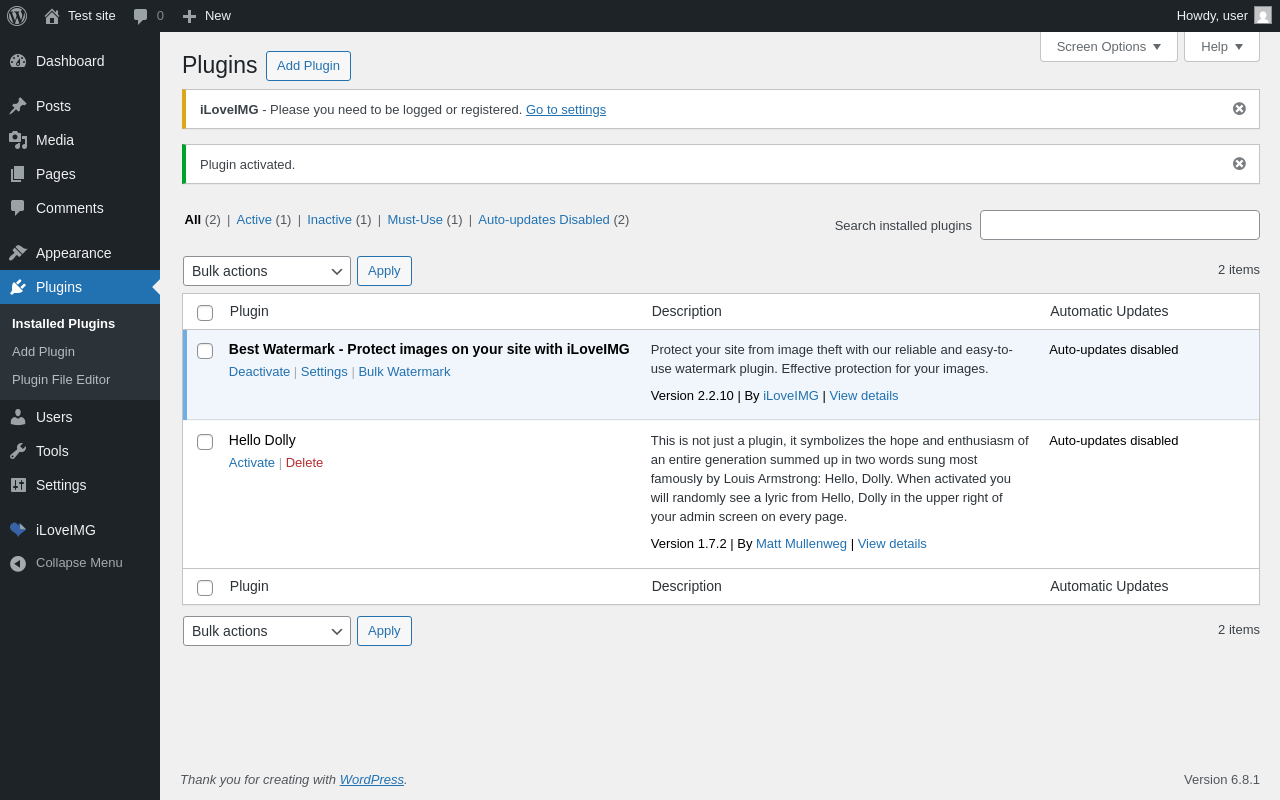Click the Search installed plugins field

pos(1119,225)
